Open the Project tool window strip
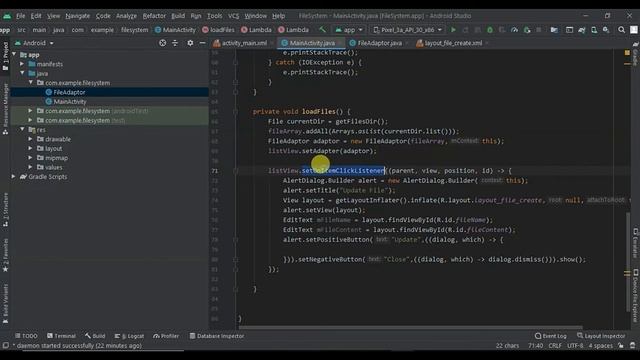 tap(5, 56)
